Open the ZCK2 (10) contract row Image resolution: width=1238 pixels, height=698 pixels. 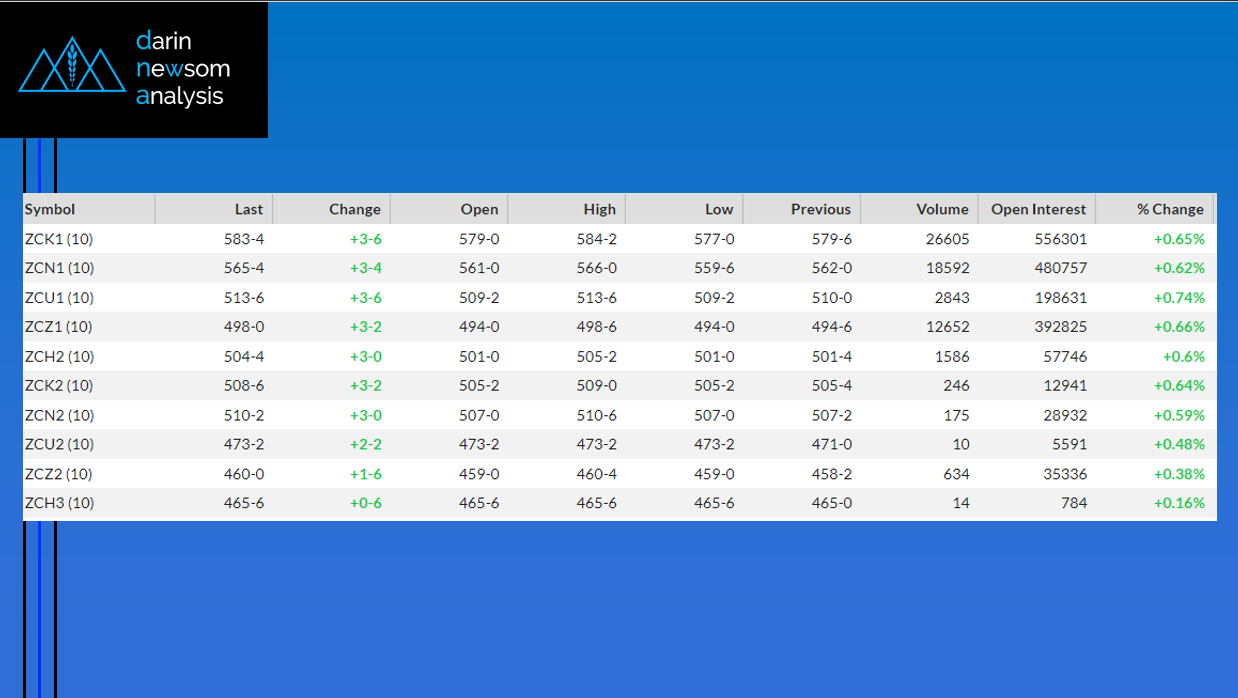tap(59, 386)
